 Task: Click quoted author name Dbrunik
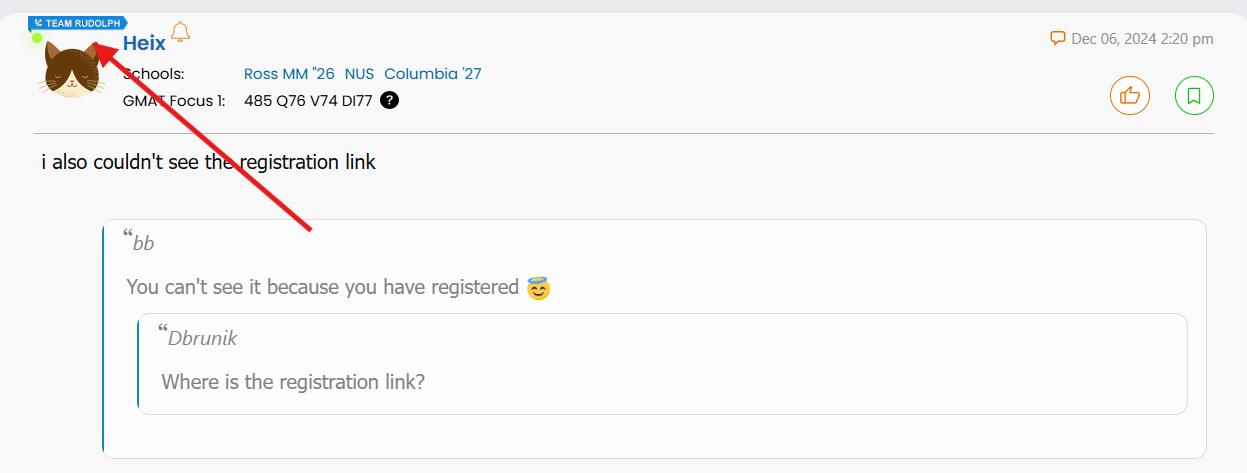[202, 338]
